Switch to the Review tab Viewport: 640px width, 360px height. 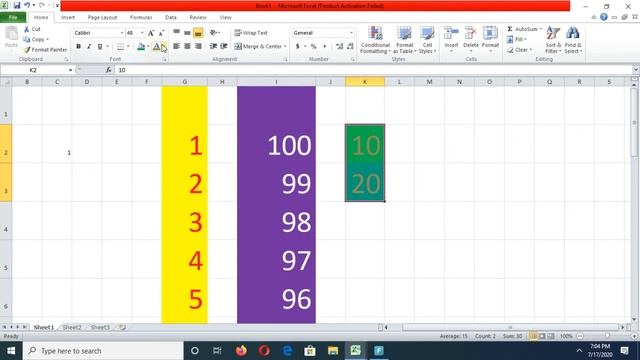pos(198,18)
